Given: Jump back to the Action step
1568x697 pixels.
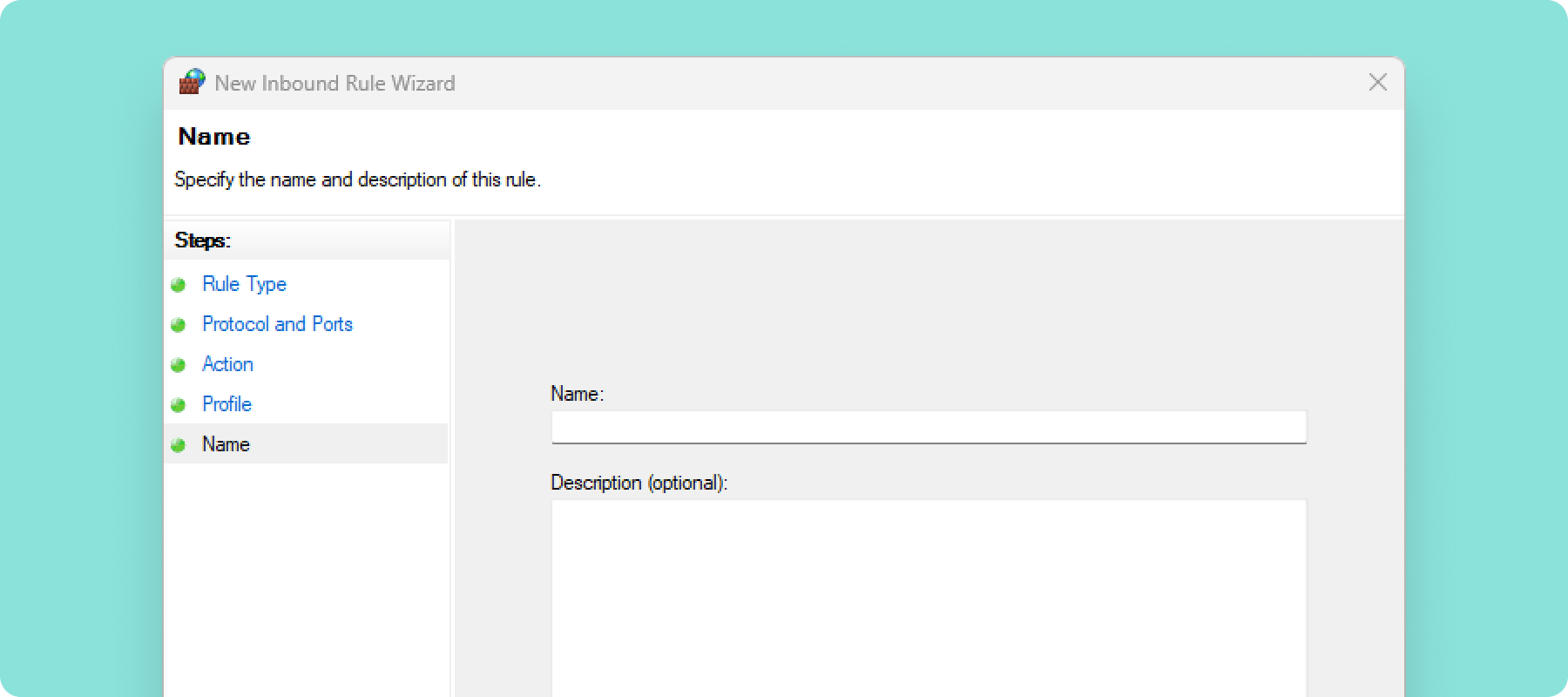Looking at the screenshot, I should tap(227, 364).
